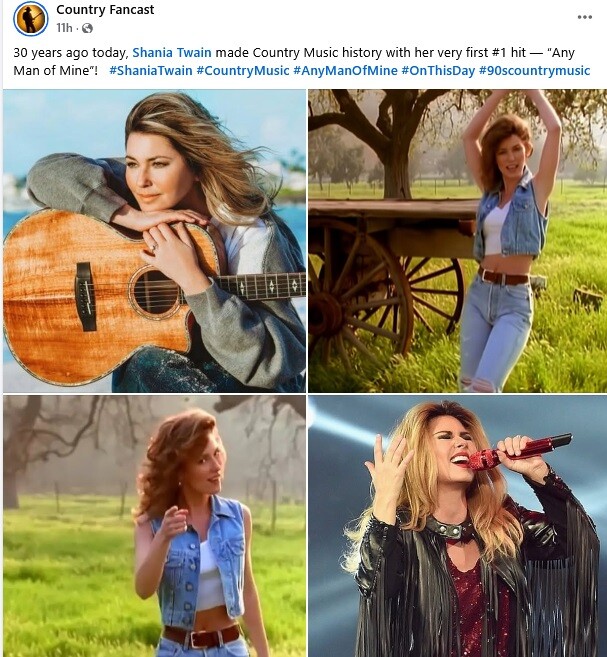607x657 pixels.
Task: Open the photo of woman with acoustic guitar
Action: [154, 241]
